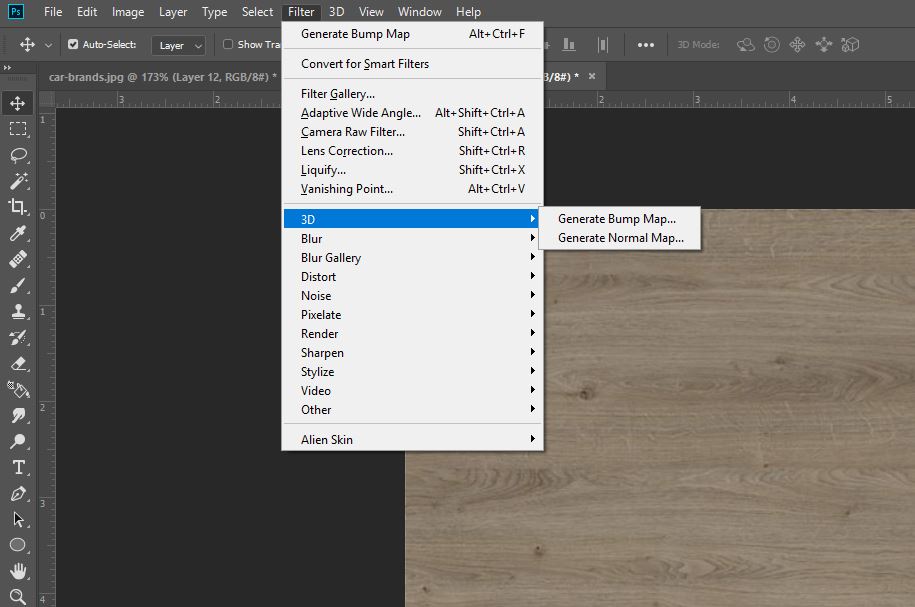Click the Slide 3D object icon

[x=823, y=45]
